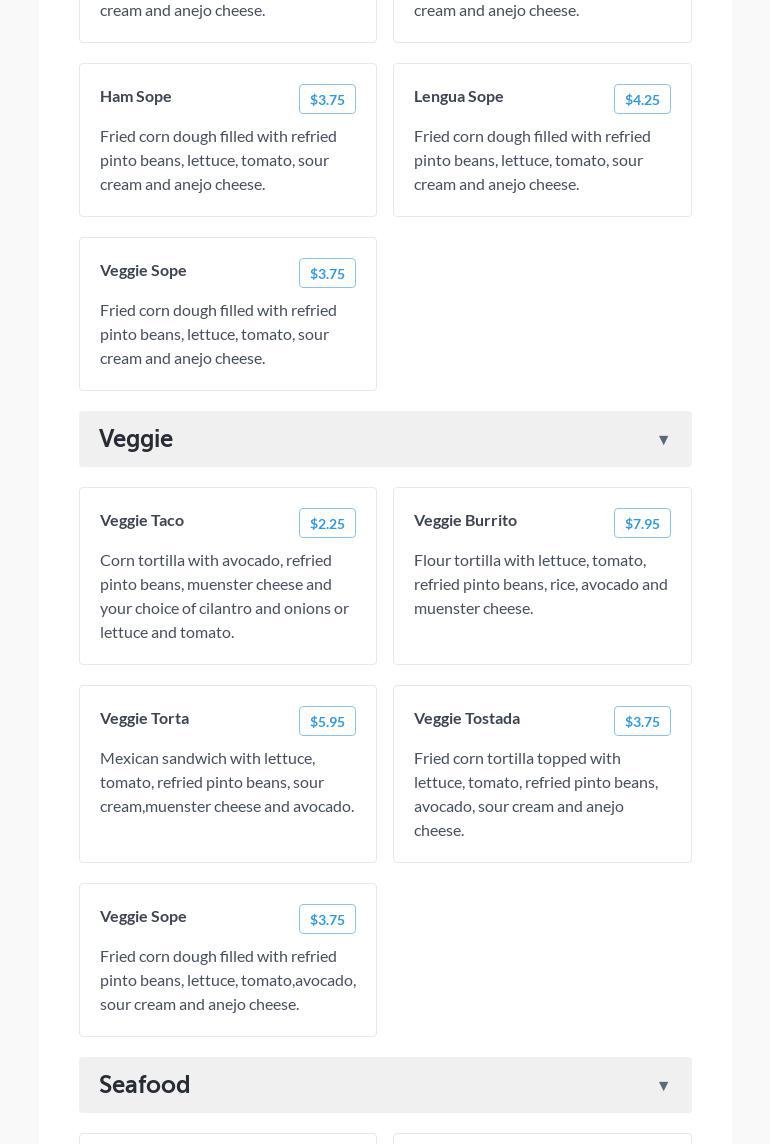770x1144 pixels.
Task: Click the Veggie section heading text
Action: pyautogui.click(x=136, y=439)
